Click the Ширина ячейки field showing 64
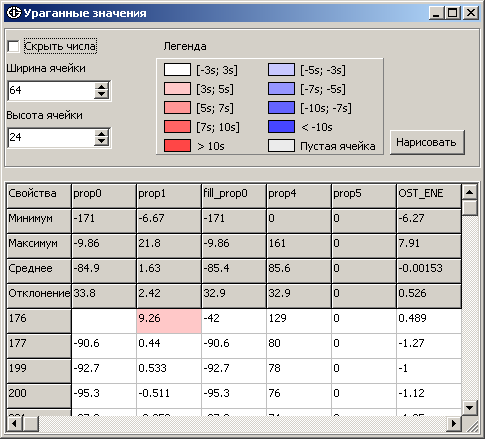The image size is (485, 439). pyautogui.click(x=51, y=90)
